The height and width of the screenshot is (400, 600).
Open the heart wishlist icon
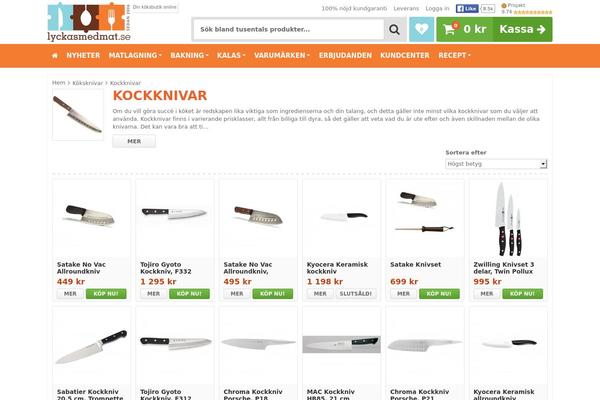tap(422, 29)
